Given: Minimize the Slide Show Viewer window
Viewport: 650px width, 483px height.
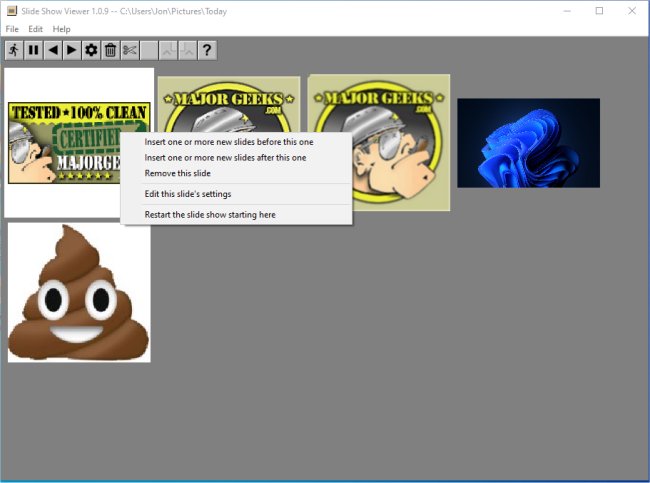Looking at the screenshot, I should point(567,11).
